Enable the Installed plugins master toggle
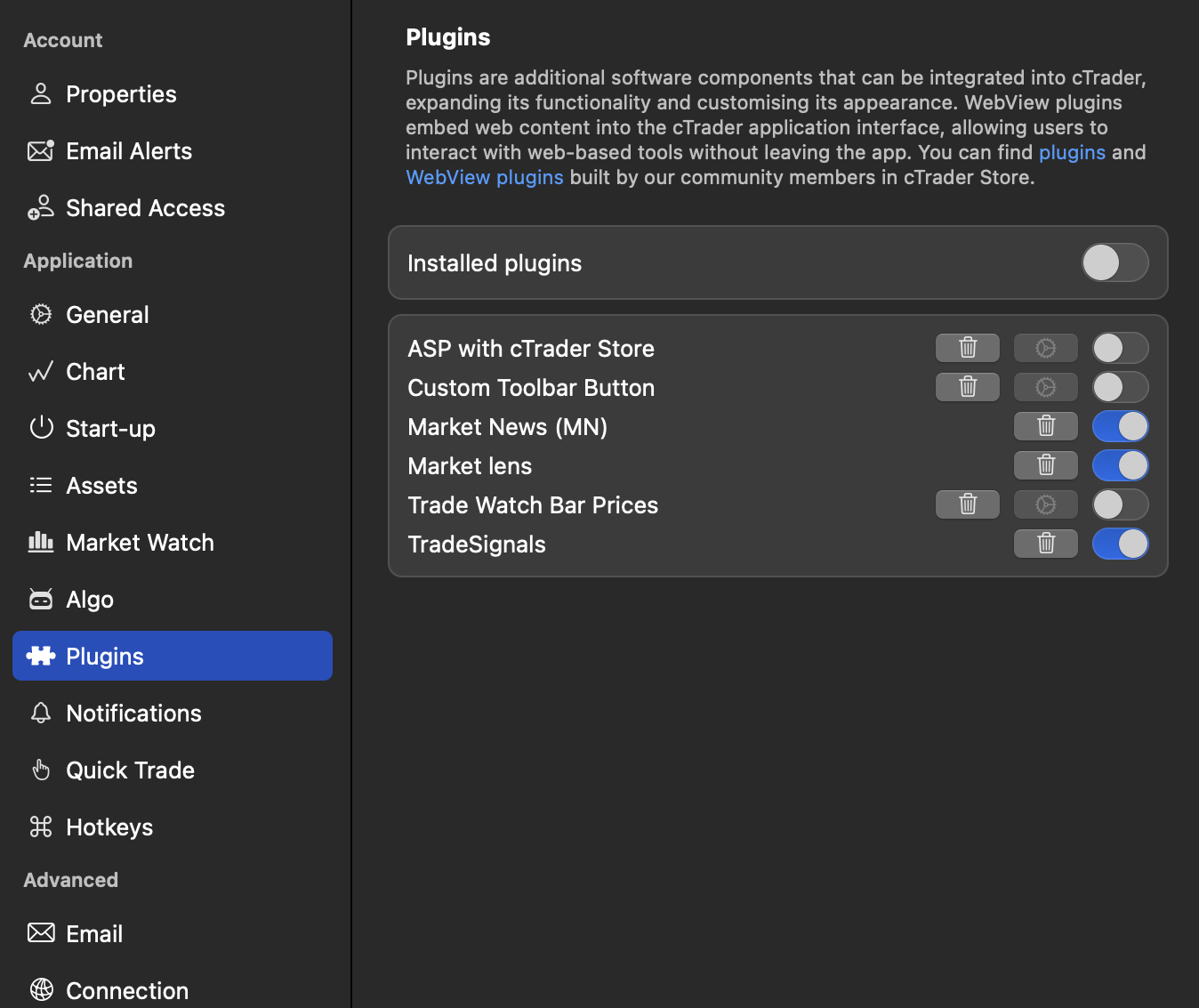 [x=1115, y=262]
